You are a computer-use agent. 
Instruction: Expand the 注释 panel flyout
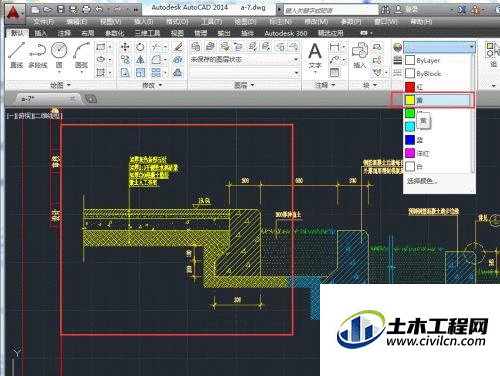[x=325, y=85]
